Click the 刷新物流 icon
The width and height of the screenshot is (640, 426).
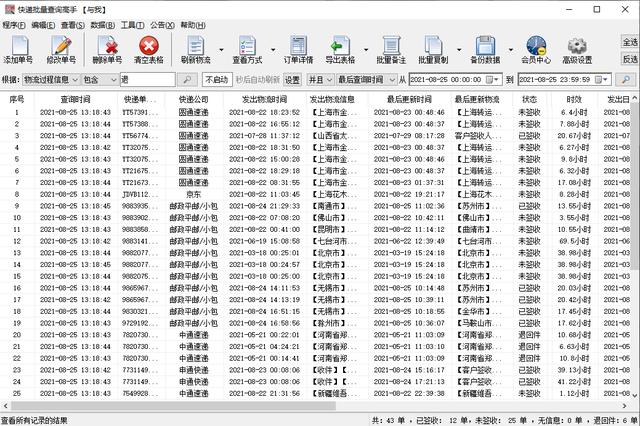click(196, 47)
